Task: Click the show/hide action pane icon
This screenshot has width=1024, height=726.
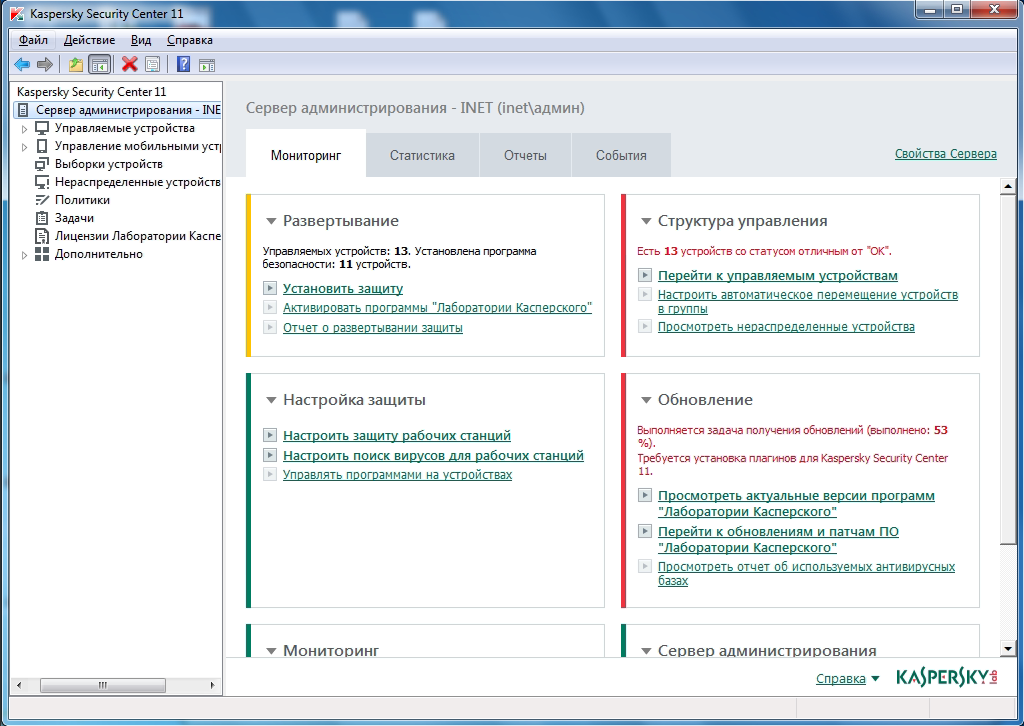Action: tap(207, 64)
